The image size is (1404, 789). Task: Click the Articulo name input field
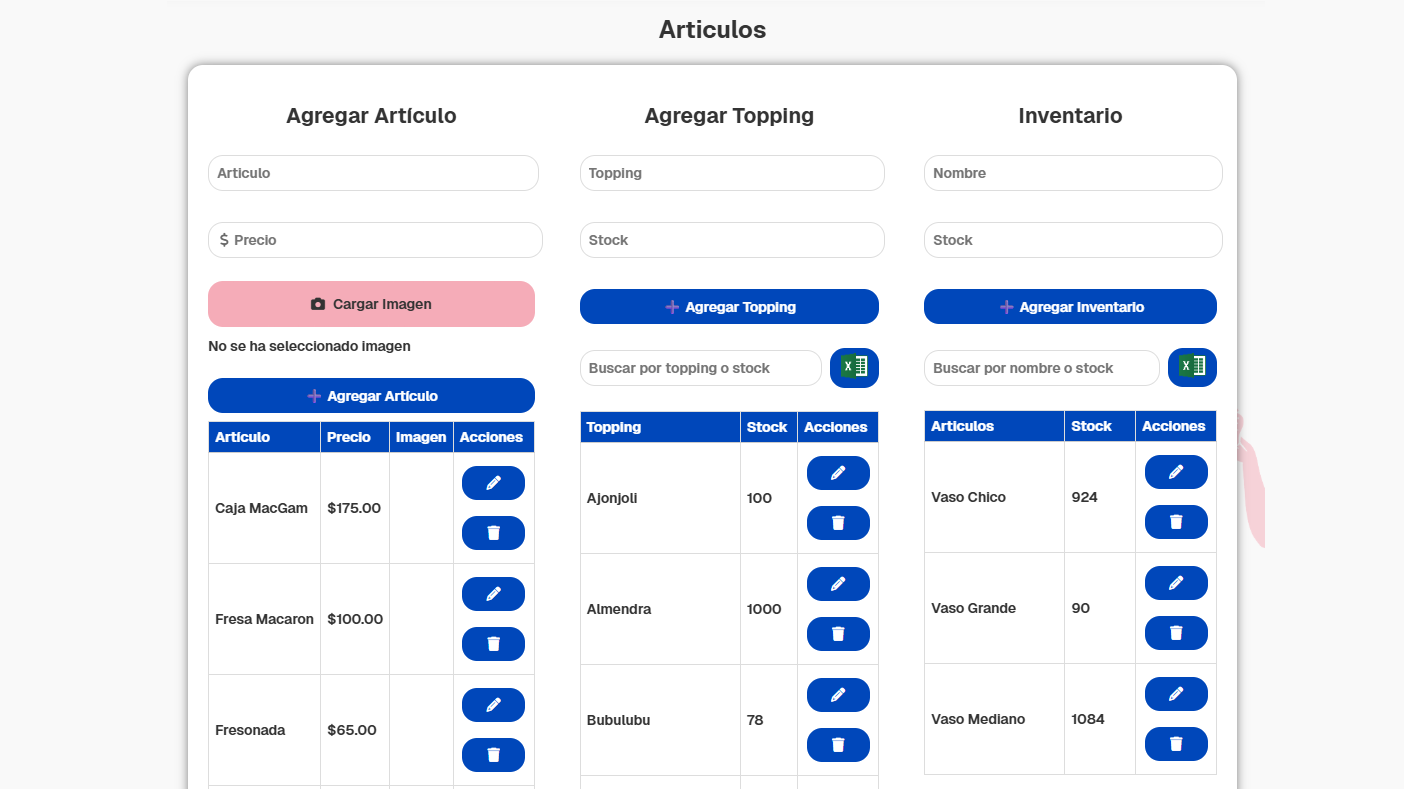click(373, 172)
